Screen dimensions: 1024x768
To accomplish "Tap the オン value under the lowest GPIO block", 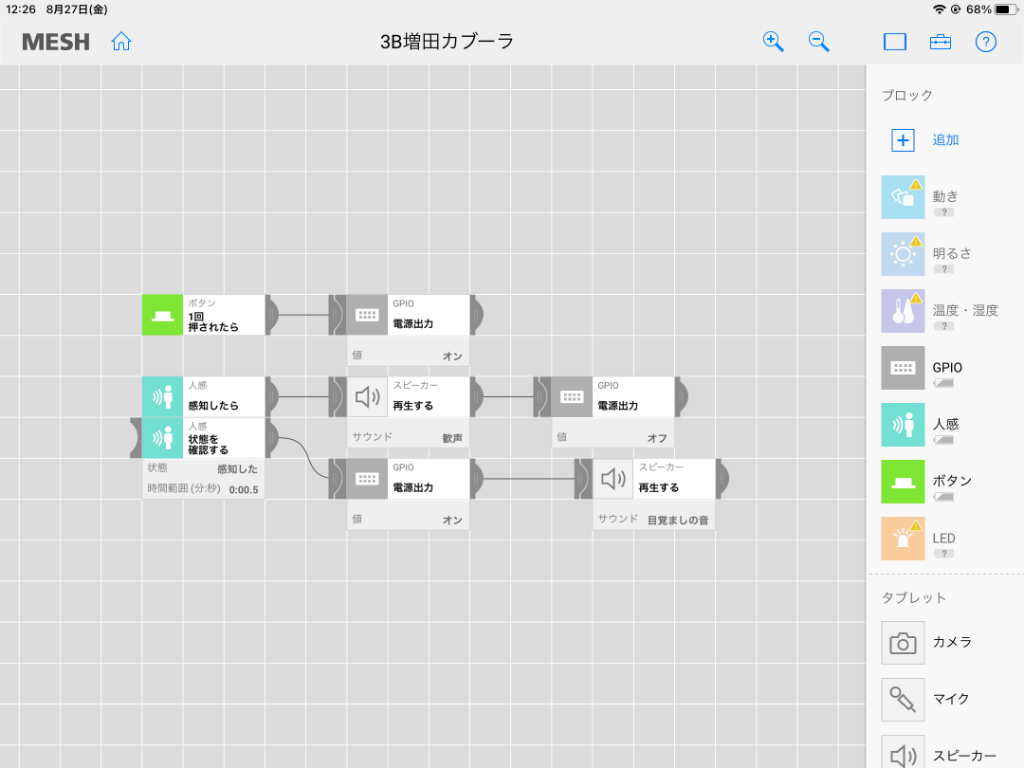I will (x=453, y=520).
